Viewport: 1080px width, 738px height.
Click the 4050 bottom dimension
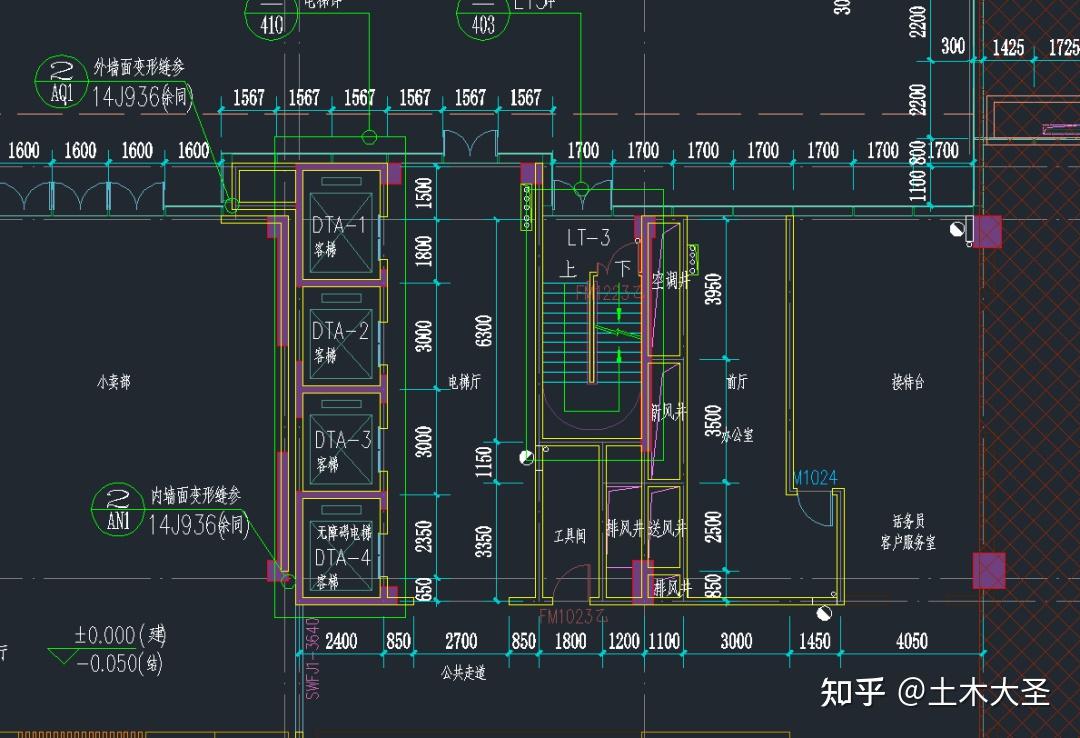912,642
